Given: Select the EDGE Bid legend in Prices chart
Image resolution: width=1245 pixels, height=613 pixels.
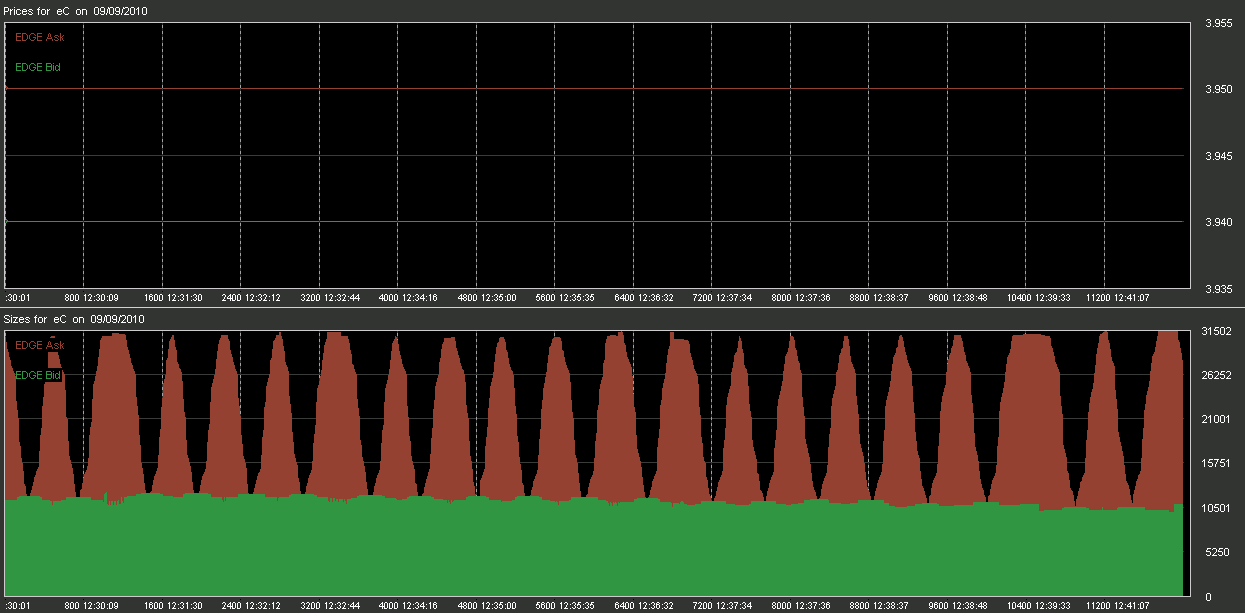Looking at the screenshot, I should (x=38, y=68).
